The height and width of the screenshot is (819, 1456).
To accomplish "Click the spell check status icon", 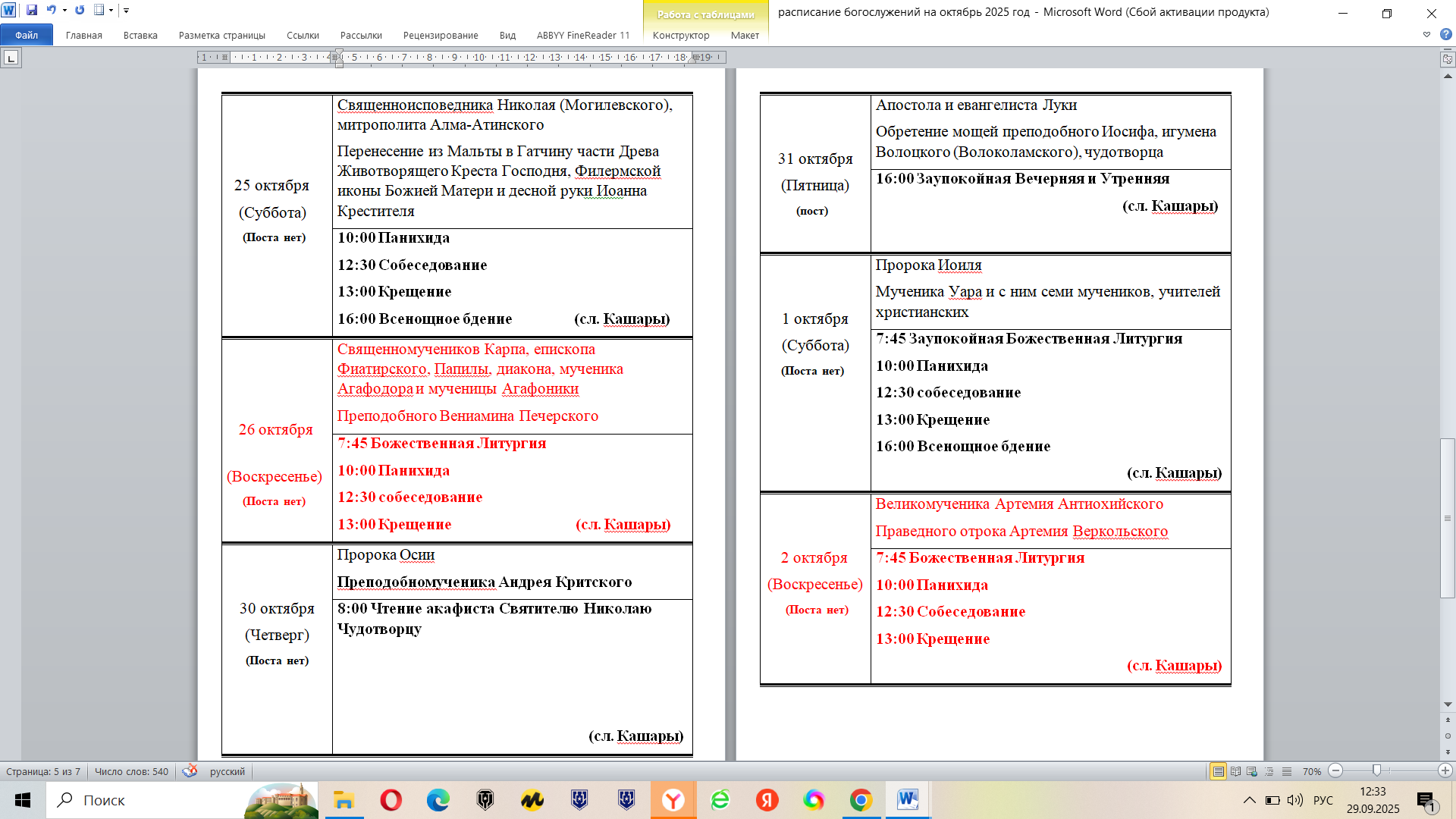I will [190, 771].
